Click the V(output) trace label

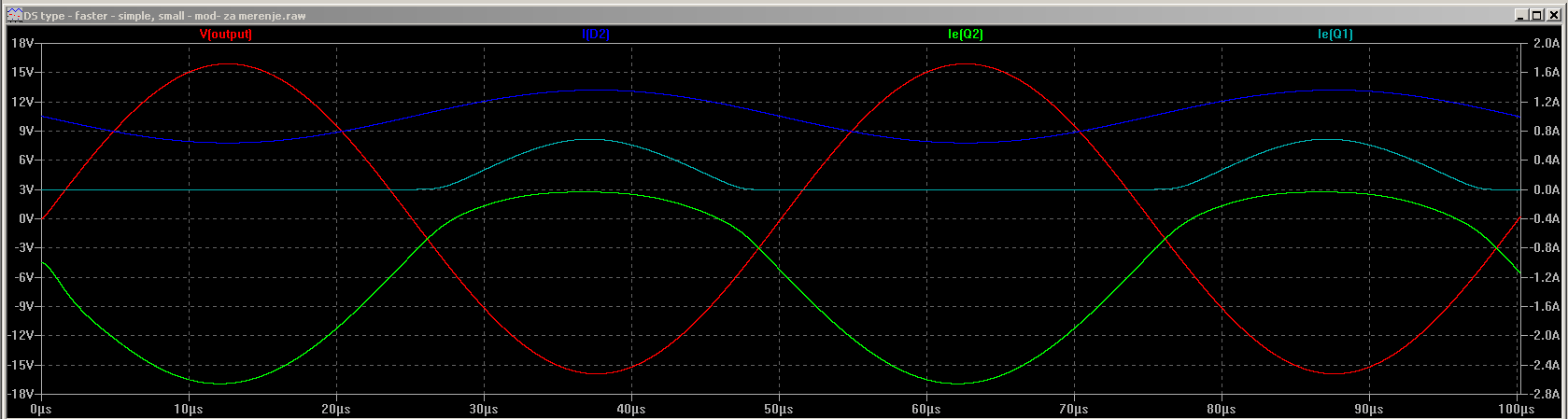[x=226, y=35]
